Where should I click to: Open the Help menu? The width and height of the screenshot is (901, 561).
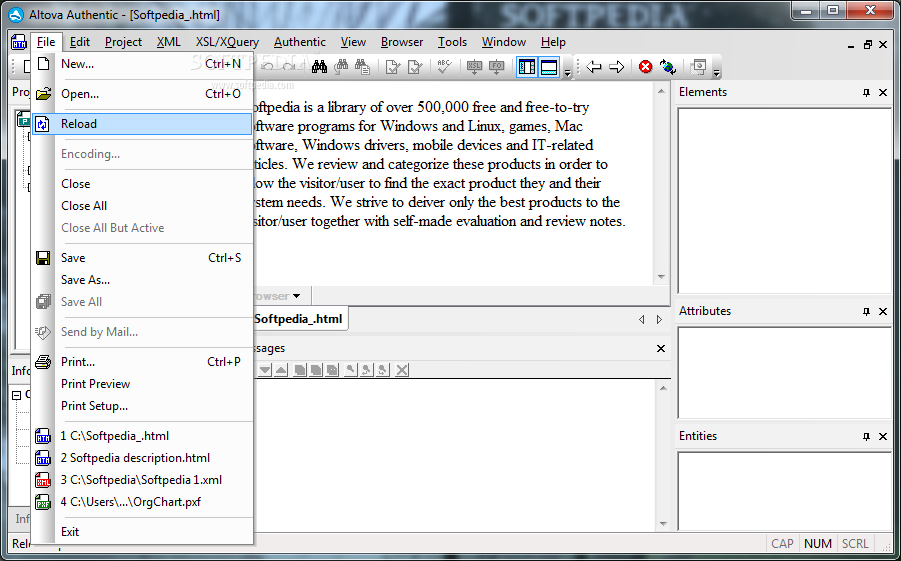coord(553,42)
